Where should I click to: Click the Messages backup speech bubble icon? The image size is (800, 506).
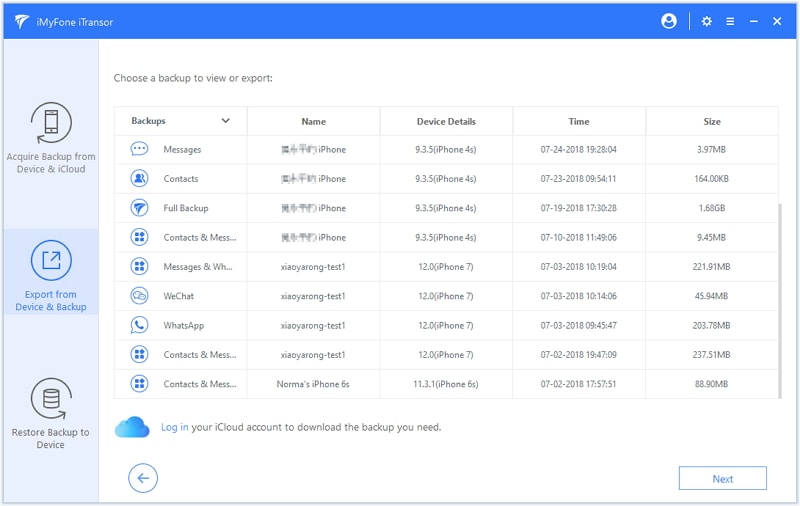click(139, 150)
